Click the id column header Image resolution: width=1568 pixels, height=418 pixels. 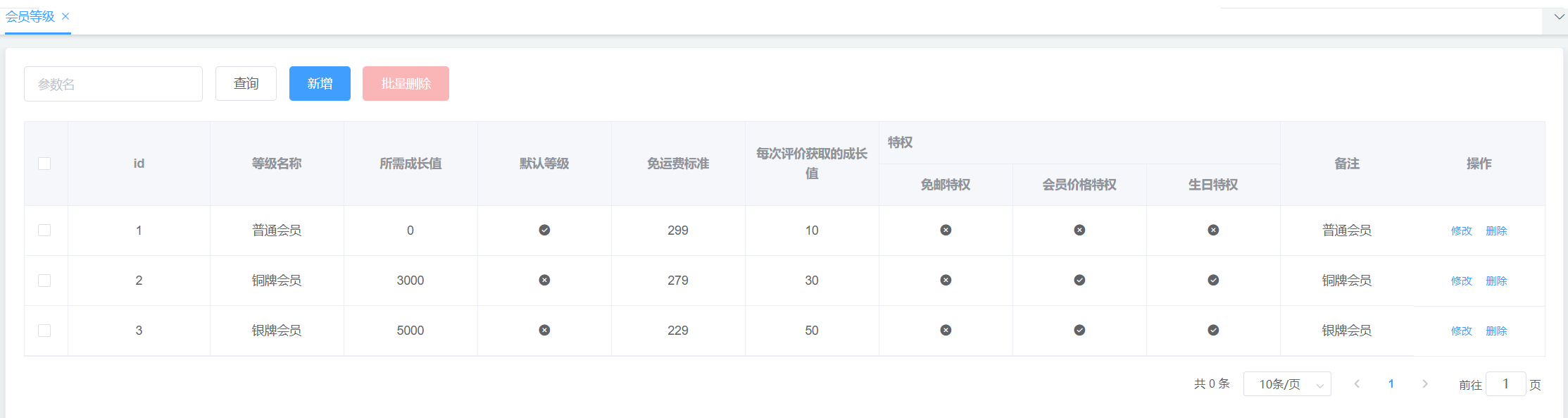[x=139, y=164]
